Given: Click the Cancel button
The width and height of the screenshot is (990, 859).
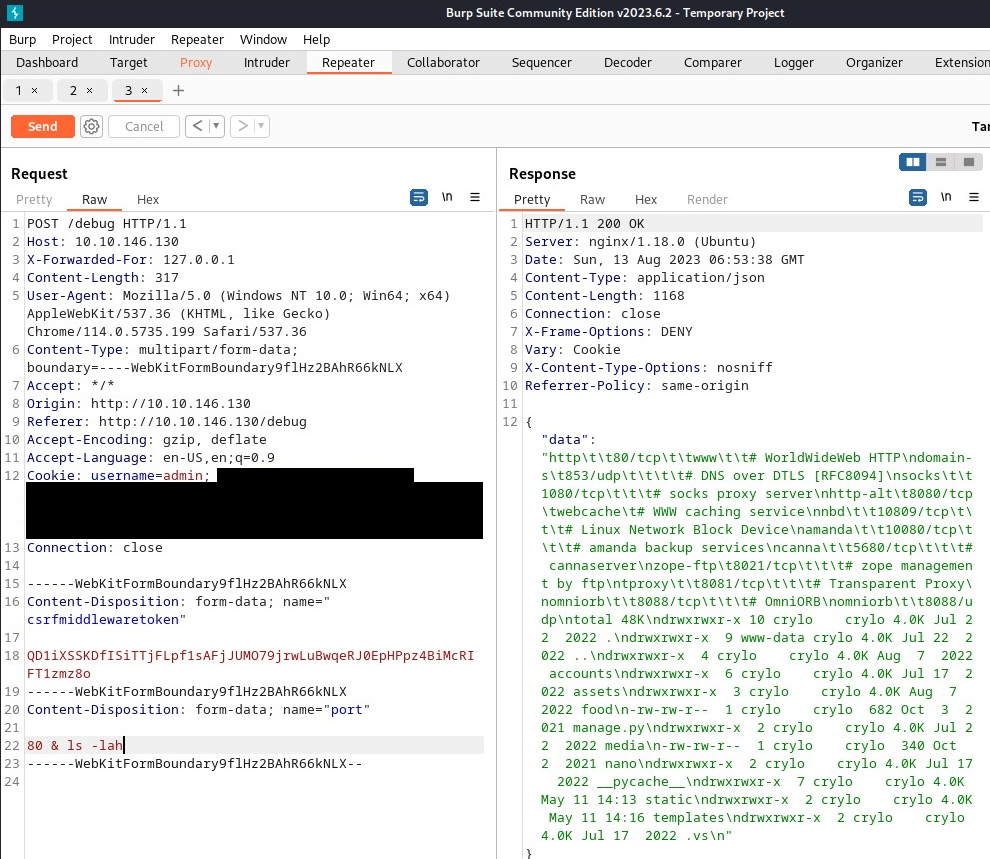Looking at the screenshot, I should click(x=144, y=126).
